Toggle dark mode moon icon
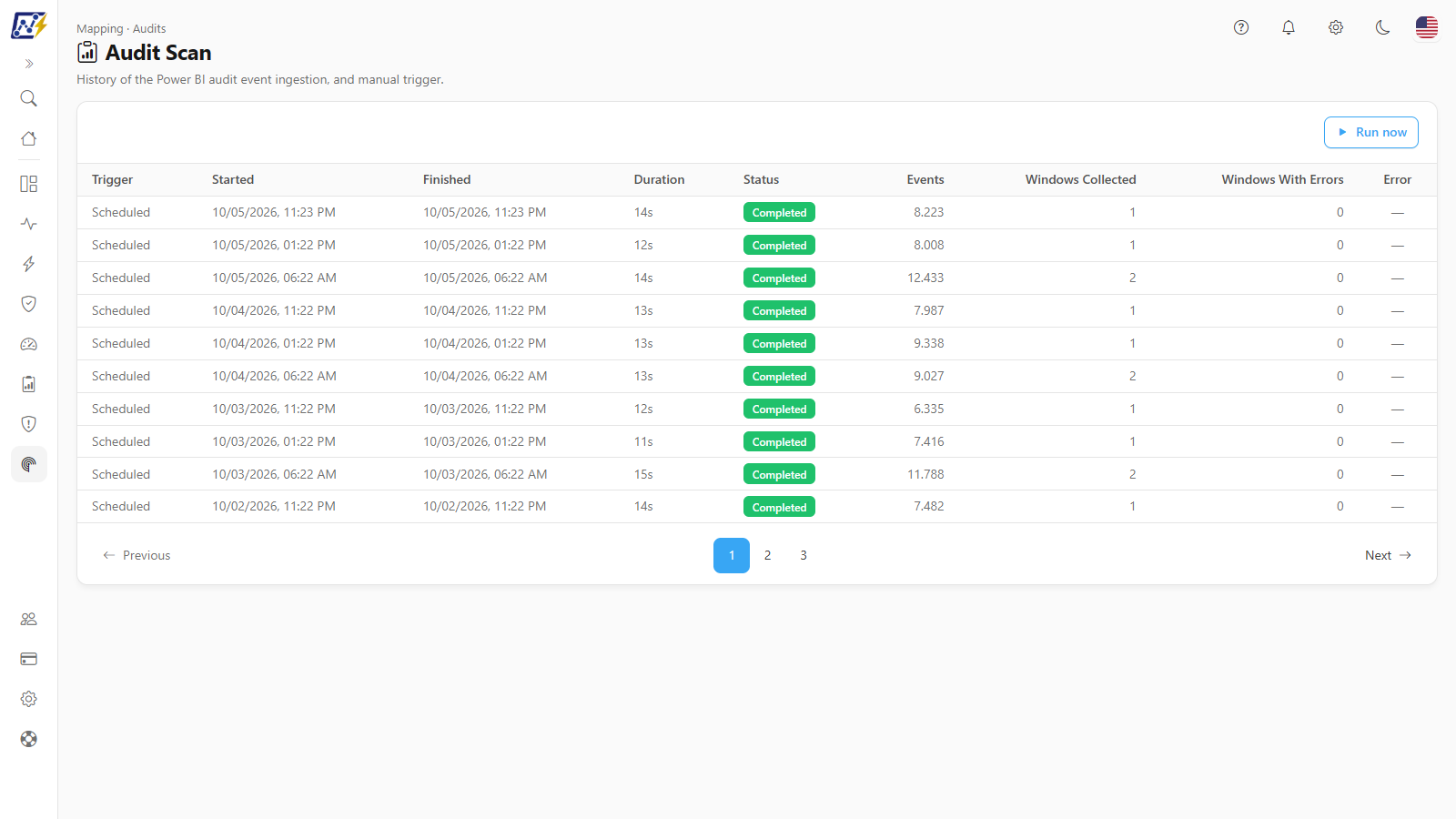The image size is (1456, 819). click(x=1383, y=27)
